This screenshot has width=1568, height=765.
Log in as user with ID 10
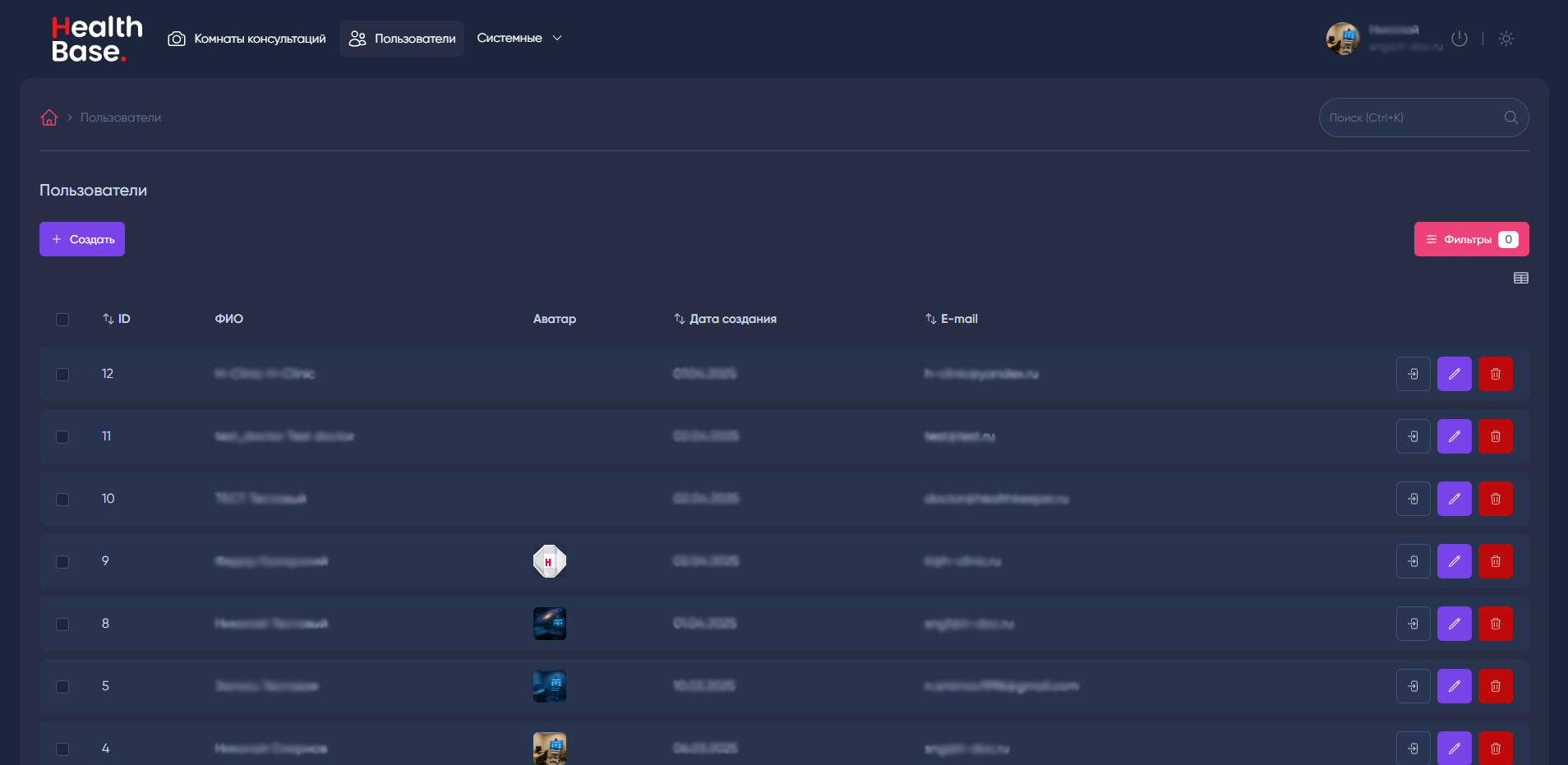[x=1414, y=499]
